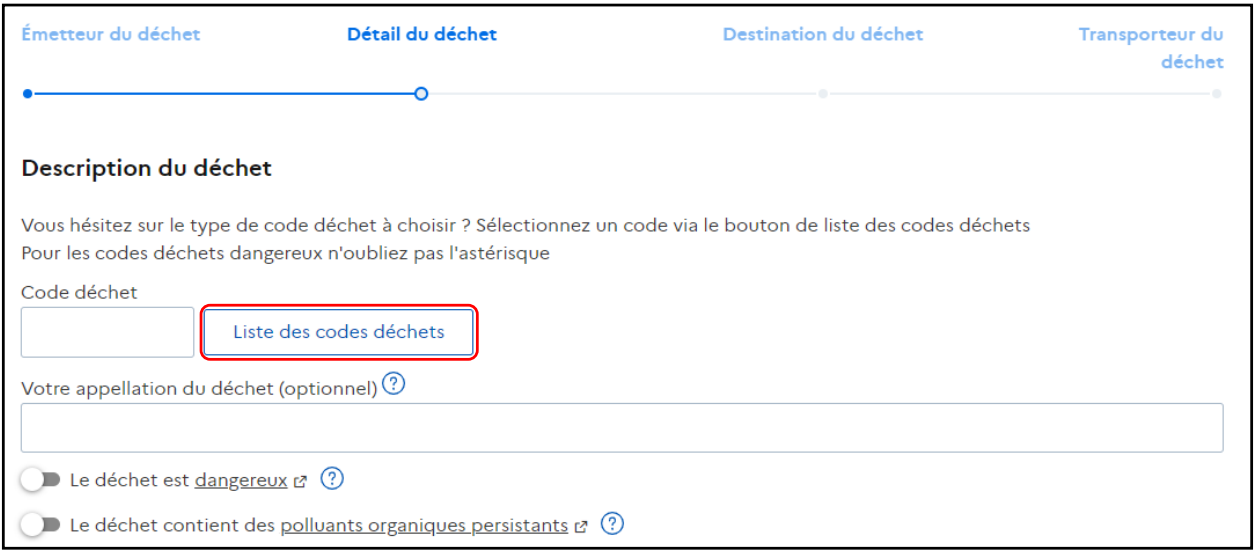Go to Émetteur du déchet step
The image size is (1256, 551).
coord(111,34)
